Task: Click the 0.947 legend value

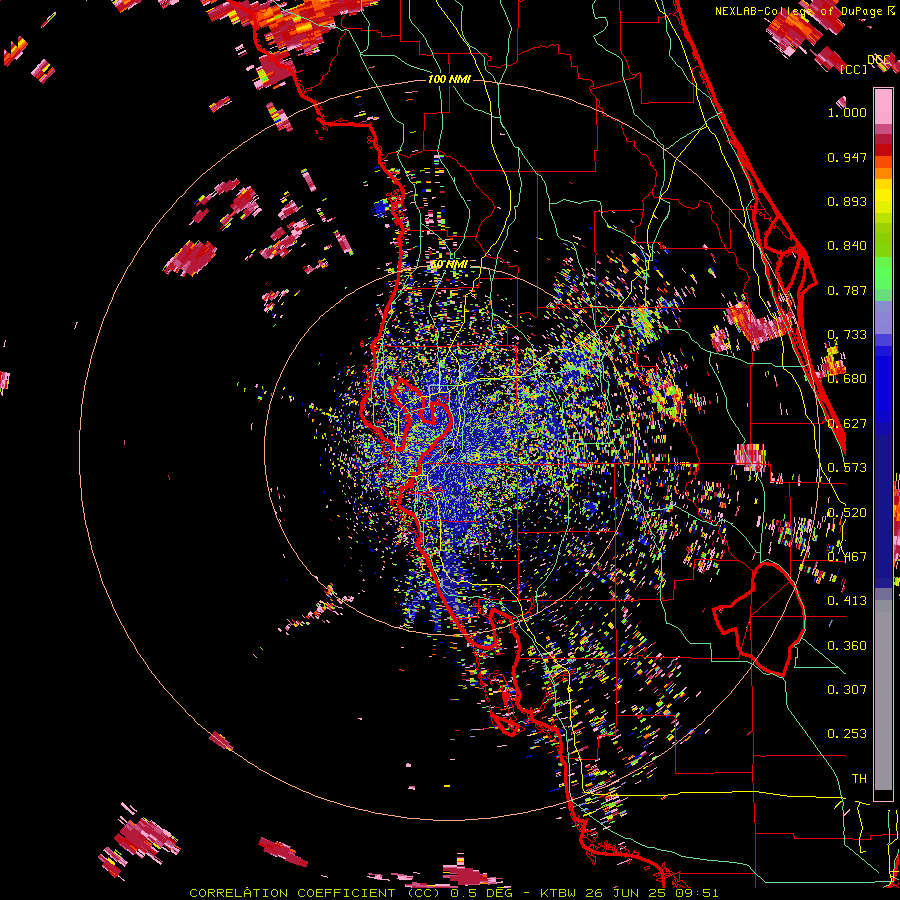Action: point(847,157)
